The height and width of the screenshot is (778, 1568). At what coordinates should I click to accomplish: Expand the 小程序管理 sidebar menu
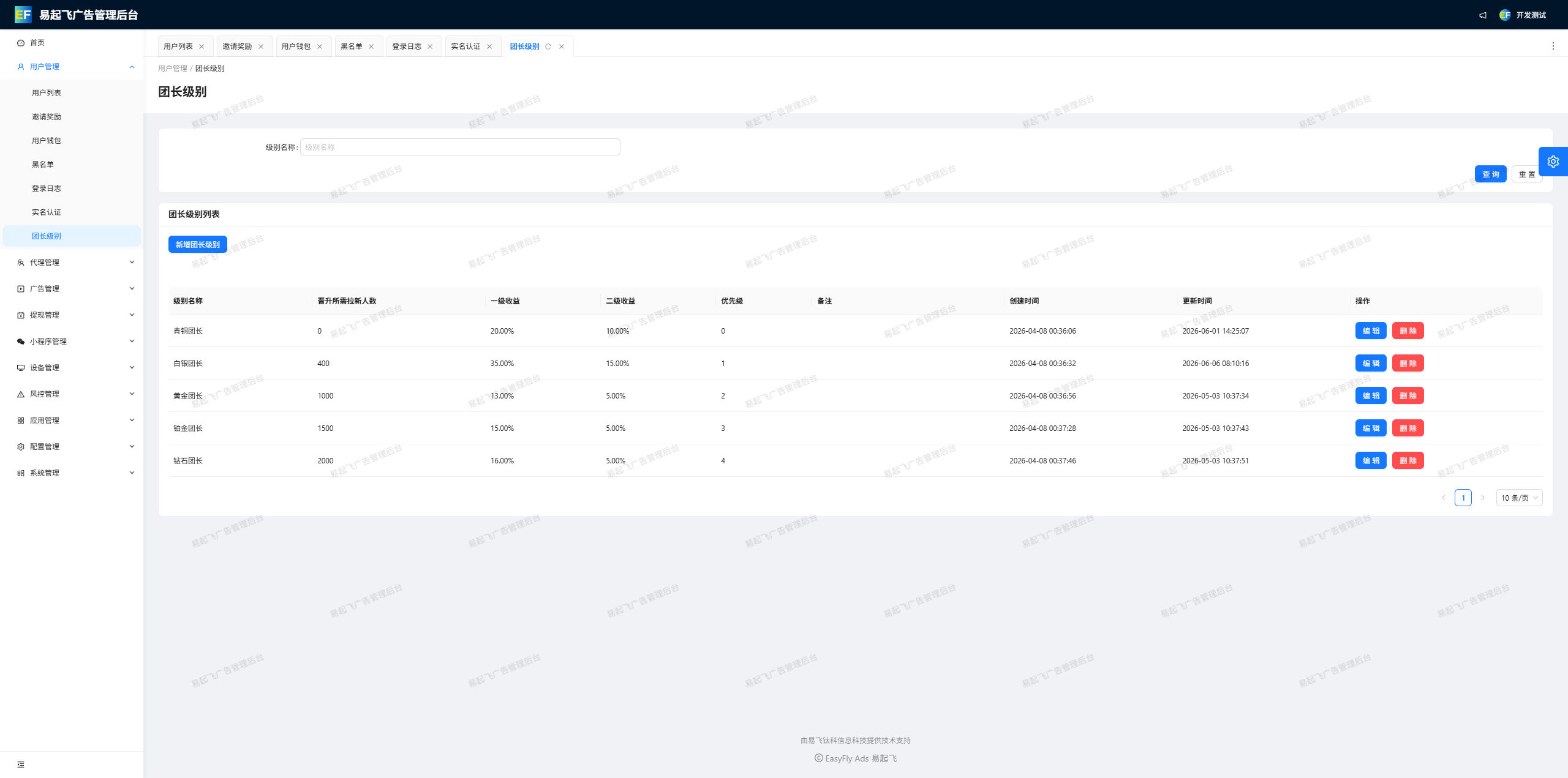(x=72, y=342)
